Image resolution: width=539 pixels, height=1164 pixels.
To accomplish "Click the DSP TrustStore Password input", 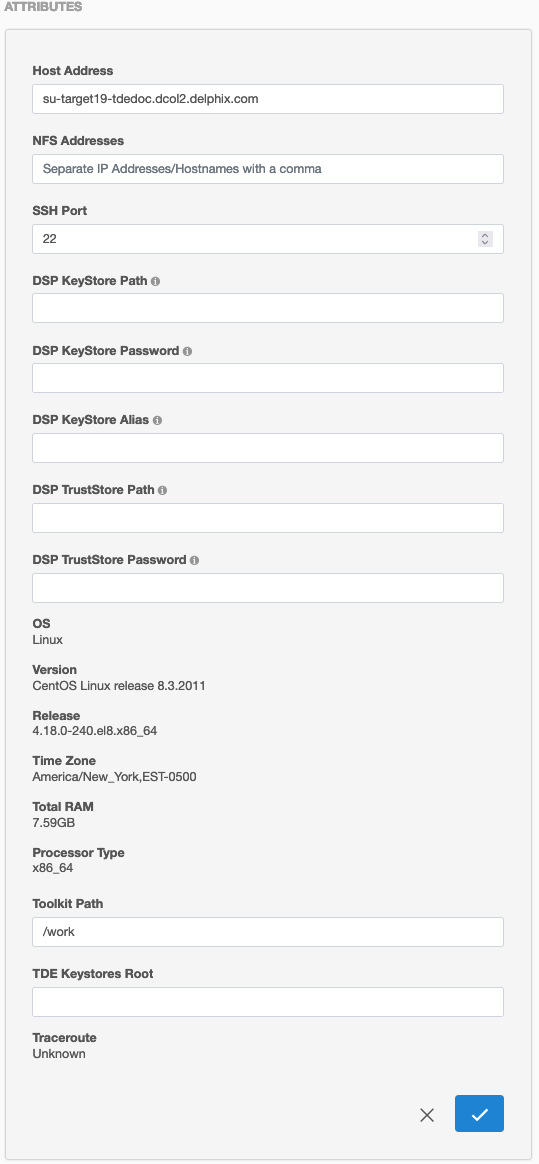I will [268, 588].
